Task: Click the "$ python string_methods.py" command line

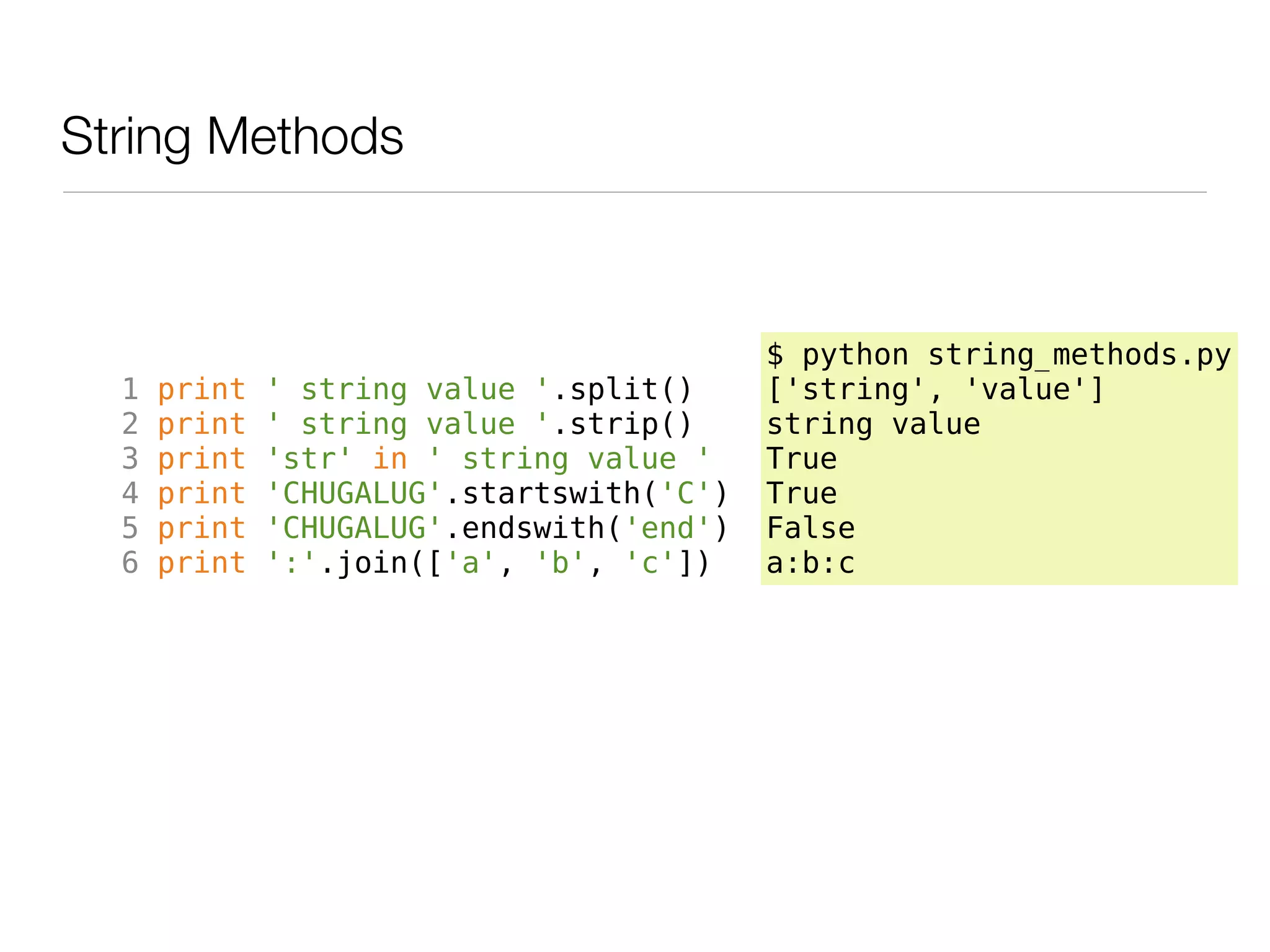Action: (x=998, y=355)
